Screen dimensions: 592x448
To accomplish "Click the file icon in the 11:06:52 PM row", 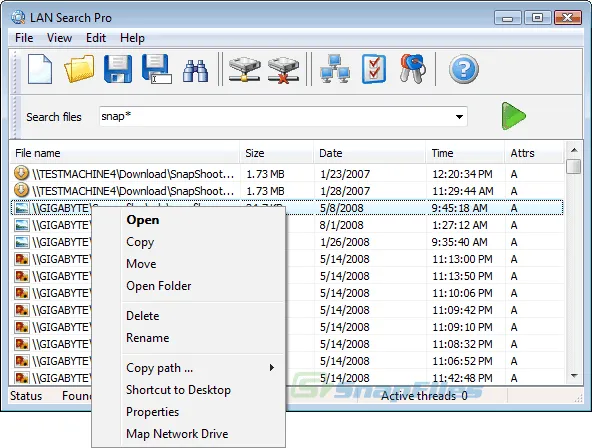I will tap(22, 361).
